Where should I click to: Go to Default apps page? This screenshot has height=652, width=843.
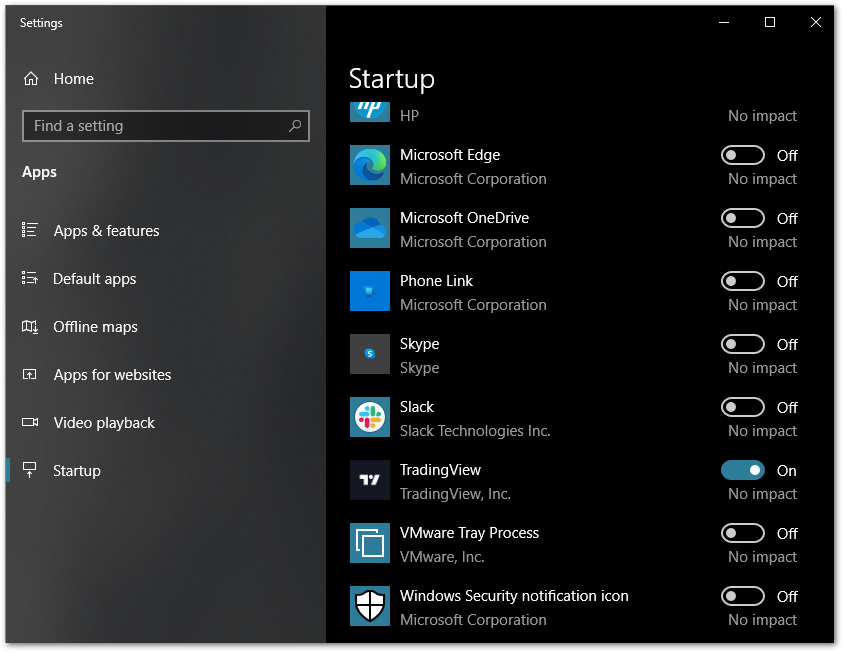coord(166,278)
